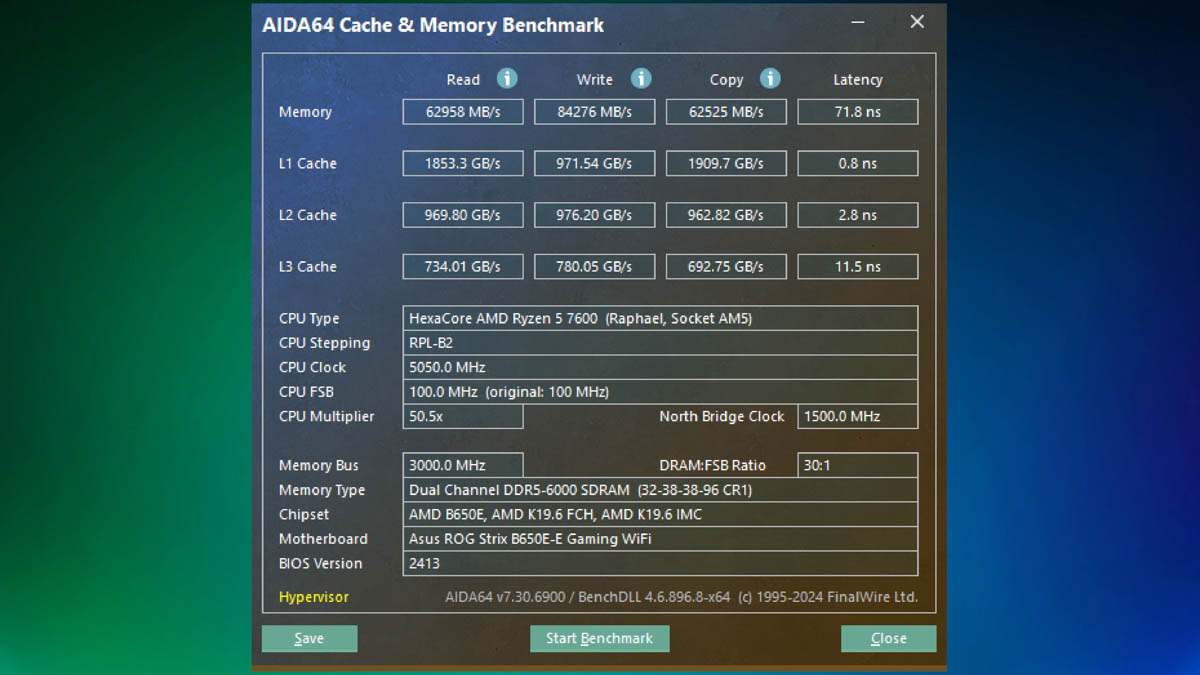
Task: Click L3 Cache Copy value 692.75 GB/s
Action: pyautogui.click(x=726, y=267)
